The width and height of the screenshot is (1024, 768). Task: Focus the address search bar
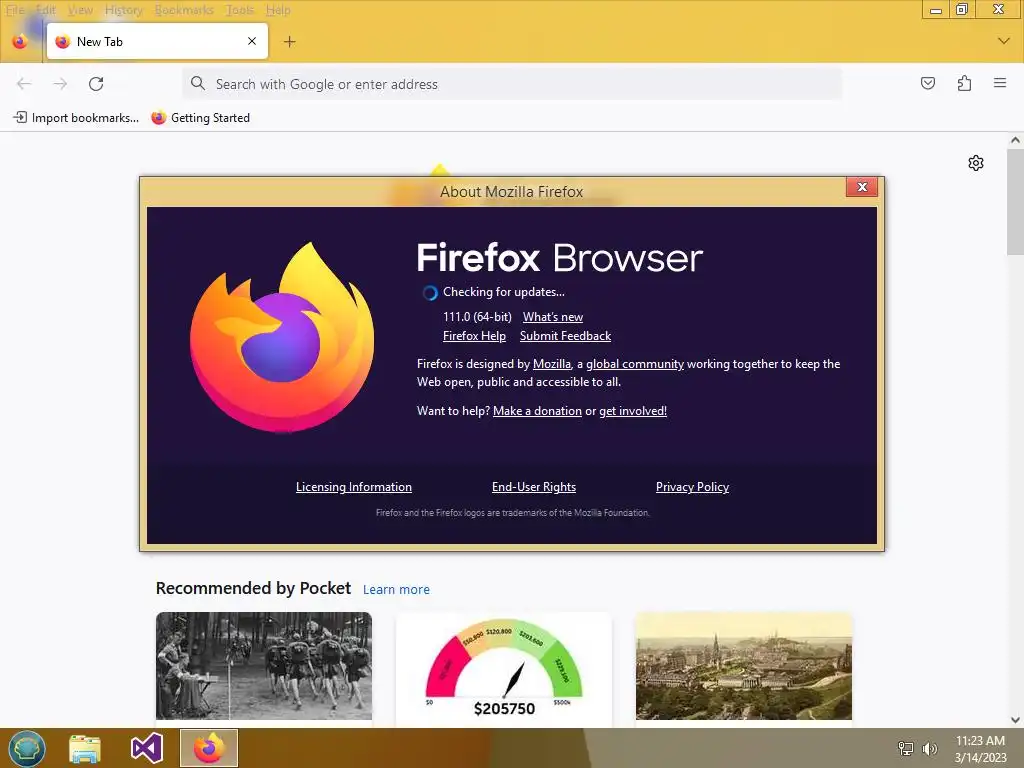(511, 84)
